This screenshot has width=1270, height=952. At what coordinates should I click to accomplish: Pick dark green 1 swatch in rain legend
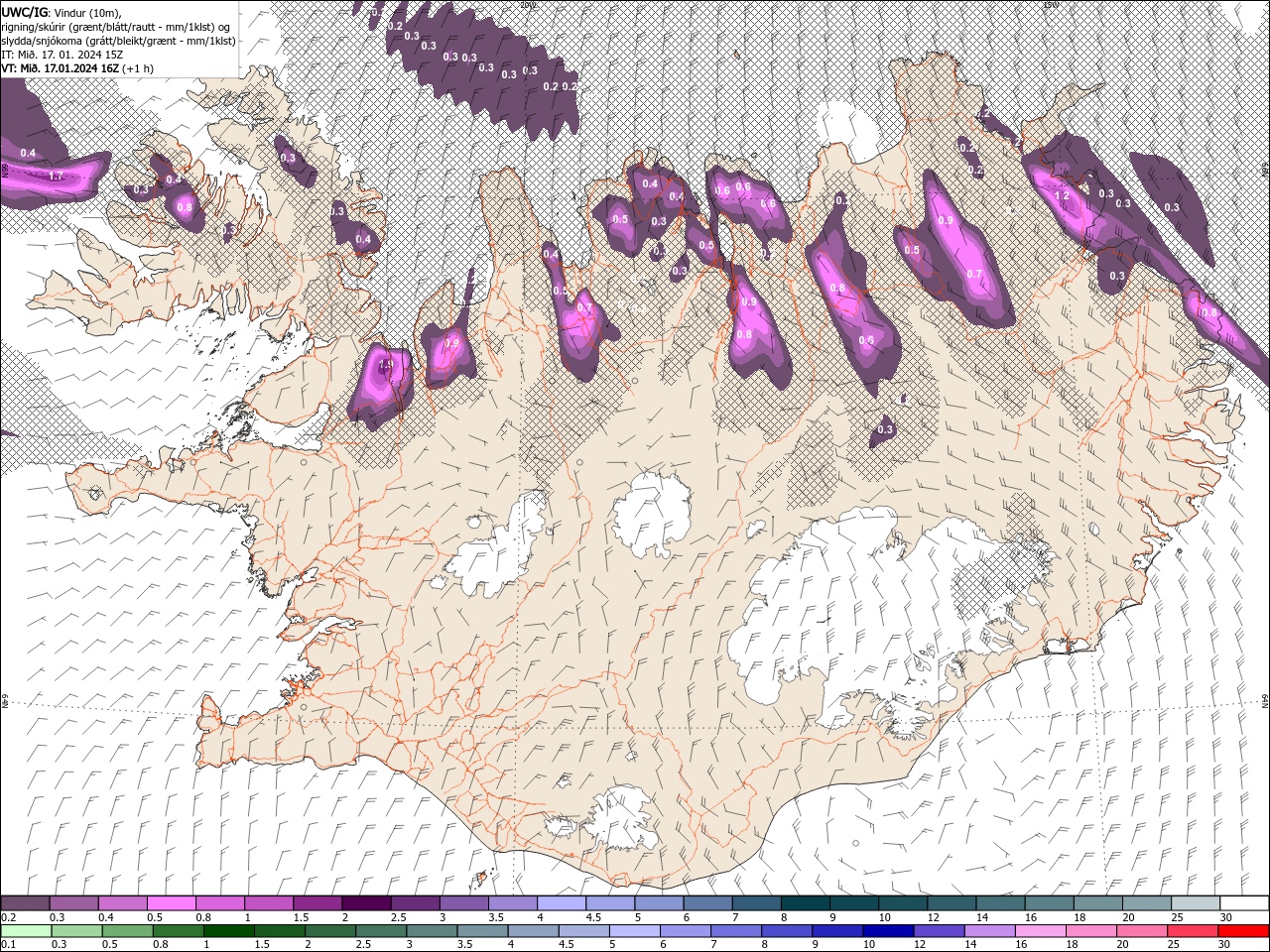[228, 931]
